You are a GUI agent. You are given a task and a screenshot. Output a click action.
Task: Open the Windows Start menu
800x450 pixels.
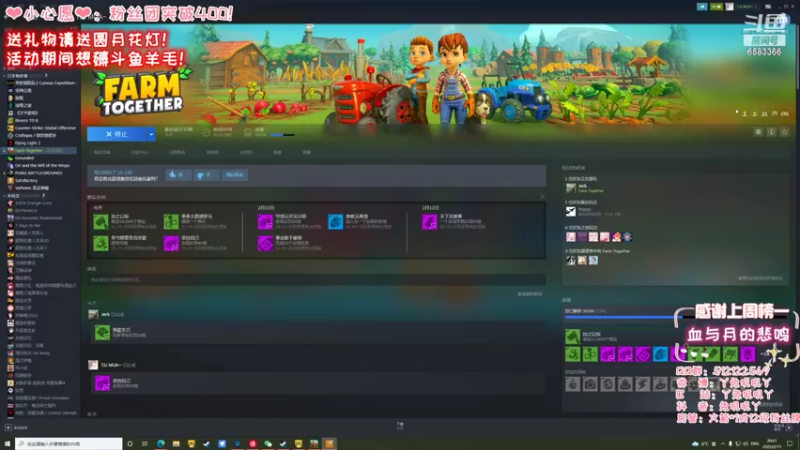[7, 444]
